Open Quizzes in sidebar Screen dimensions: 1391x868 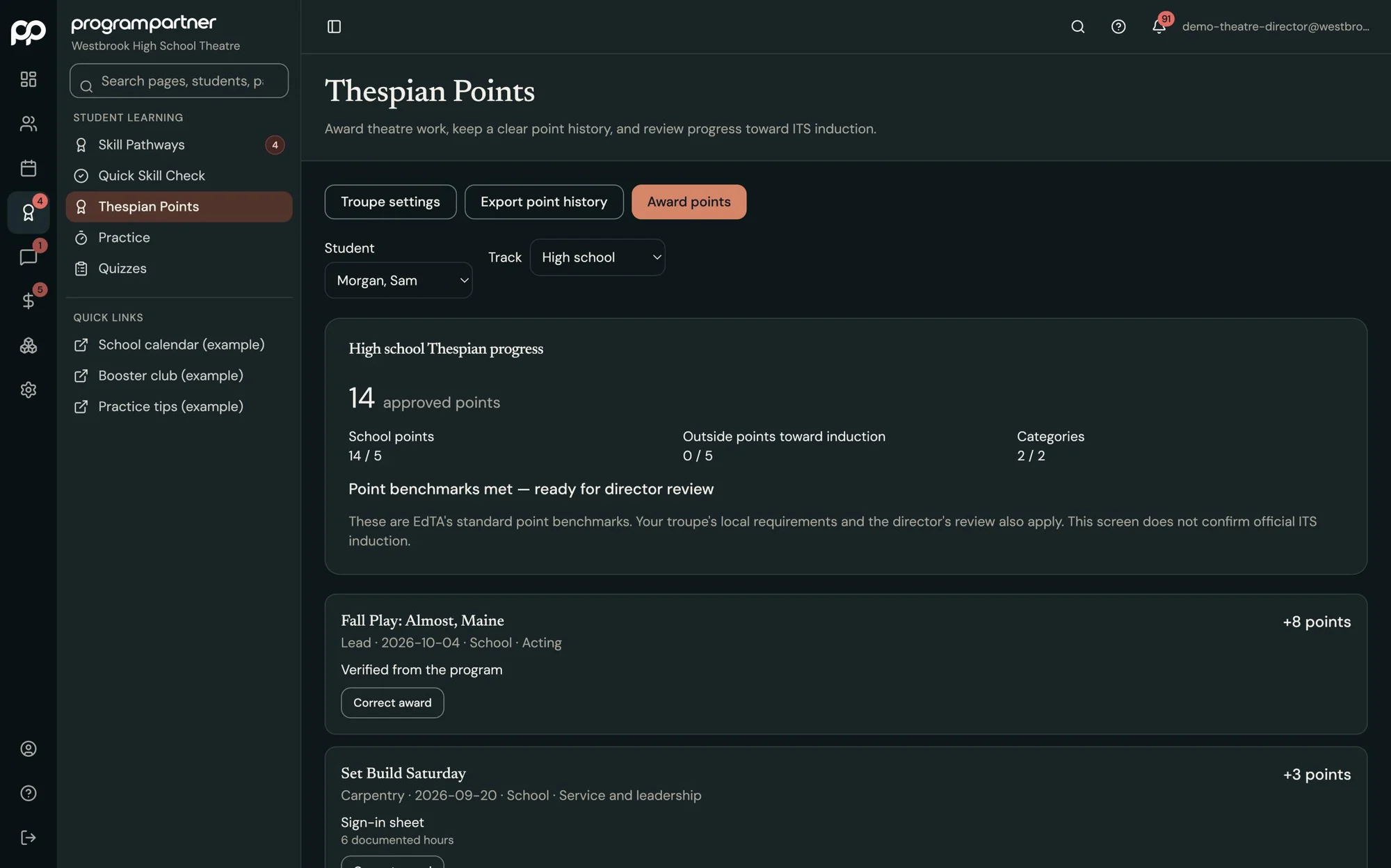tap(179, 268)
